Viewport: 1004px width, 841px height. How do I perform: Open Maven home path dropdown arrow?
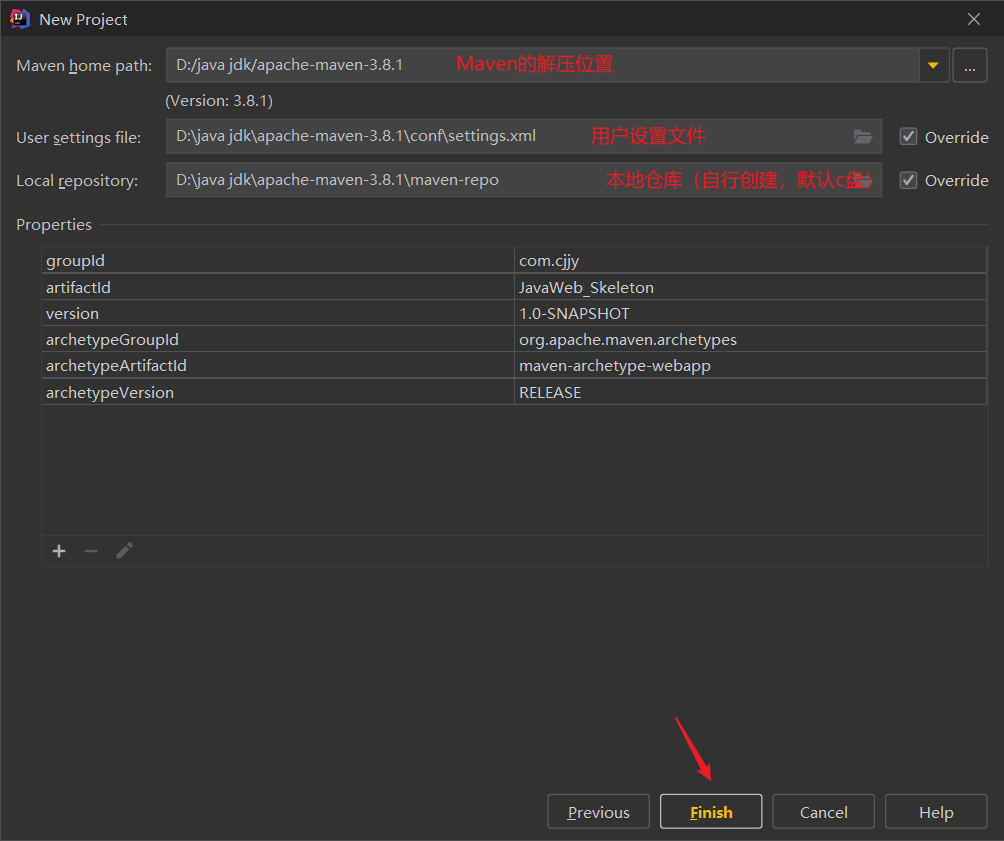point(933,65)
